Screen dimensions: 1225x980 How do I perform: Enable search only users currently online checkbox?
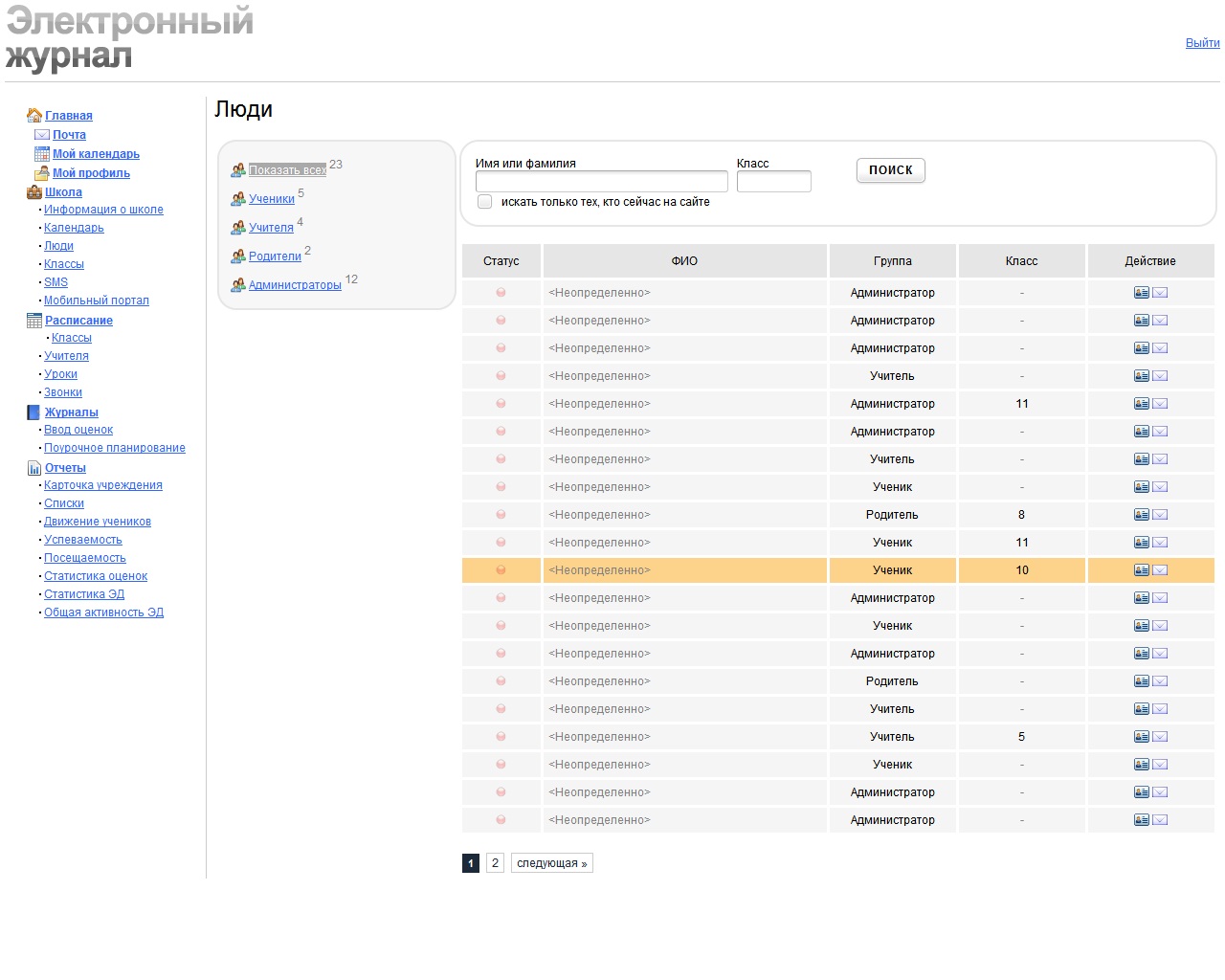pyautogui.click(x=485, y=202)
